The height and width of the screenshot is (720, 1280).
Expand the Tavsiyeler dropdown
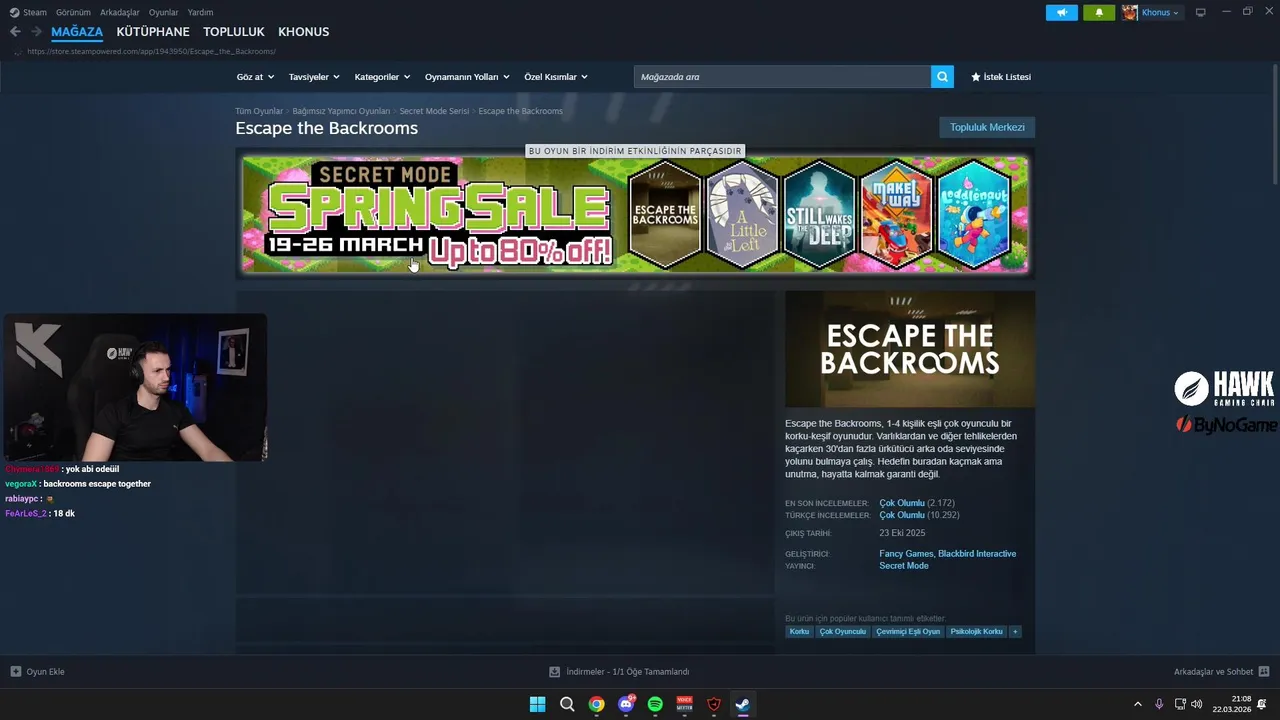314,77
